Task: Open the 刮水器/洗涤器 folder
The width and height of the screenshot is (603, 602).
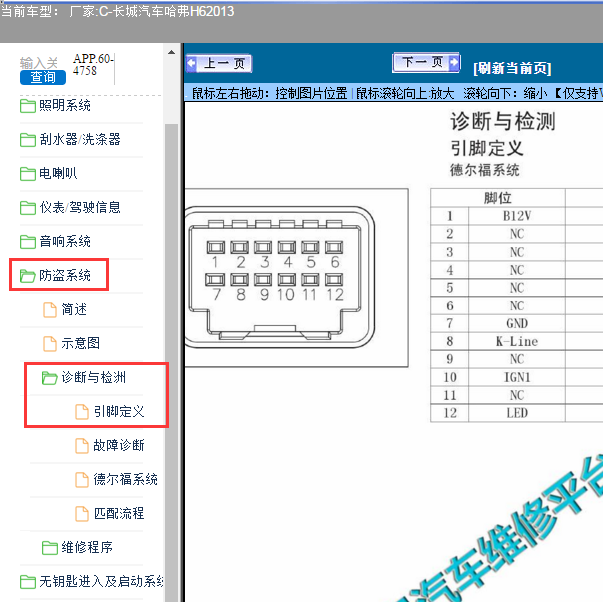Action: [x=80, y=139]
